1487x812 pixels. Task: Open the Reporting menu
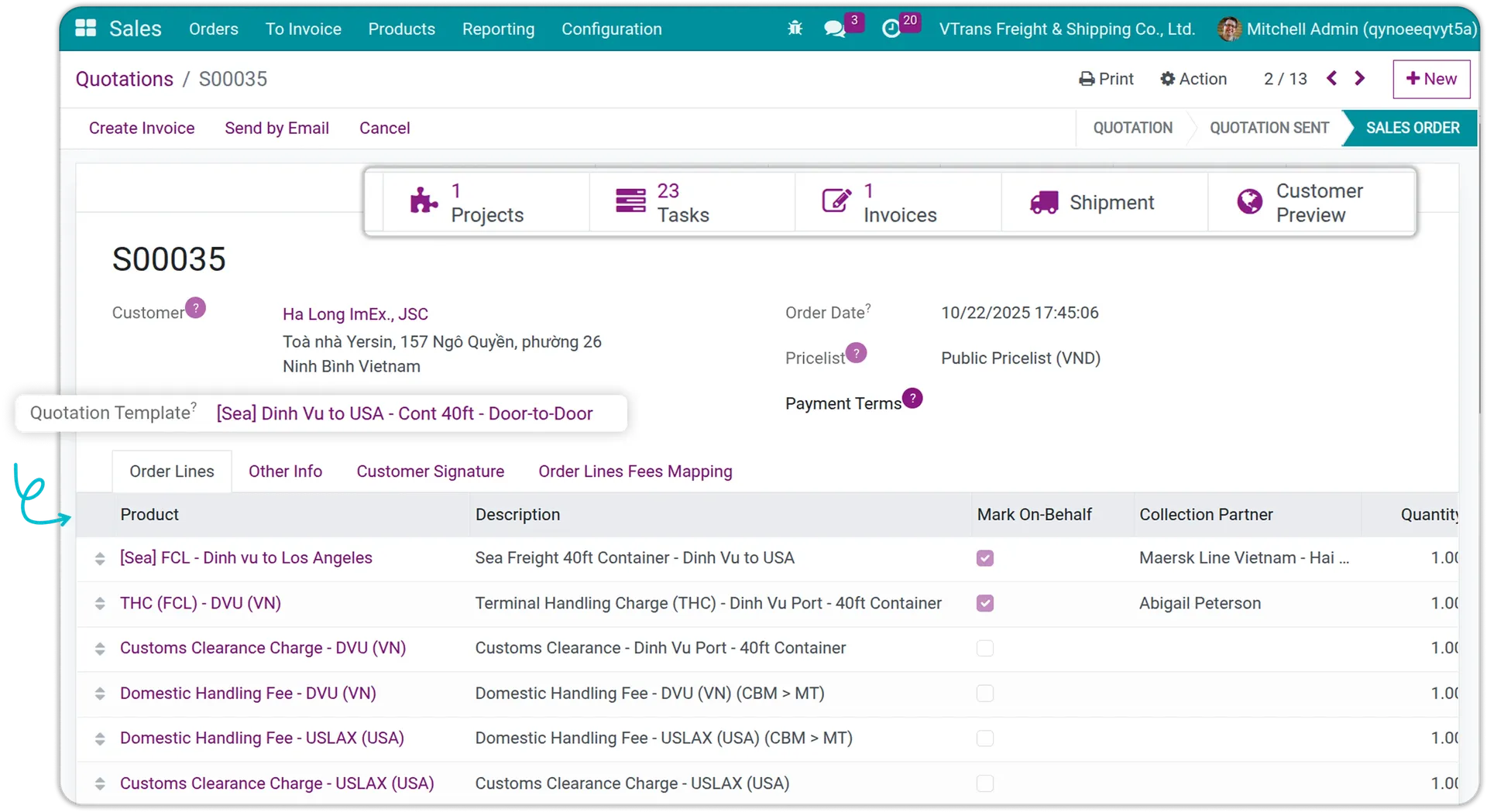point(498,29)
